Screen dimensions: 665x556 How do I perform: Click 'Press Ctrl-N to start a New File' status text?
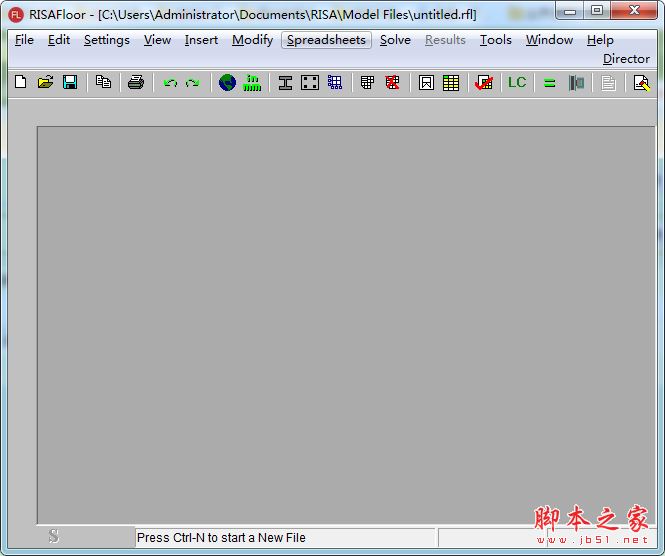(x=221, y=538)
